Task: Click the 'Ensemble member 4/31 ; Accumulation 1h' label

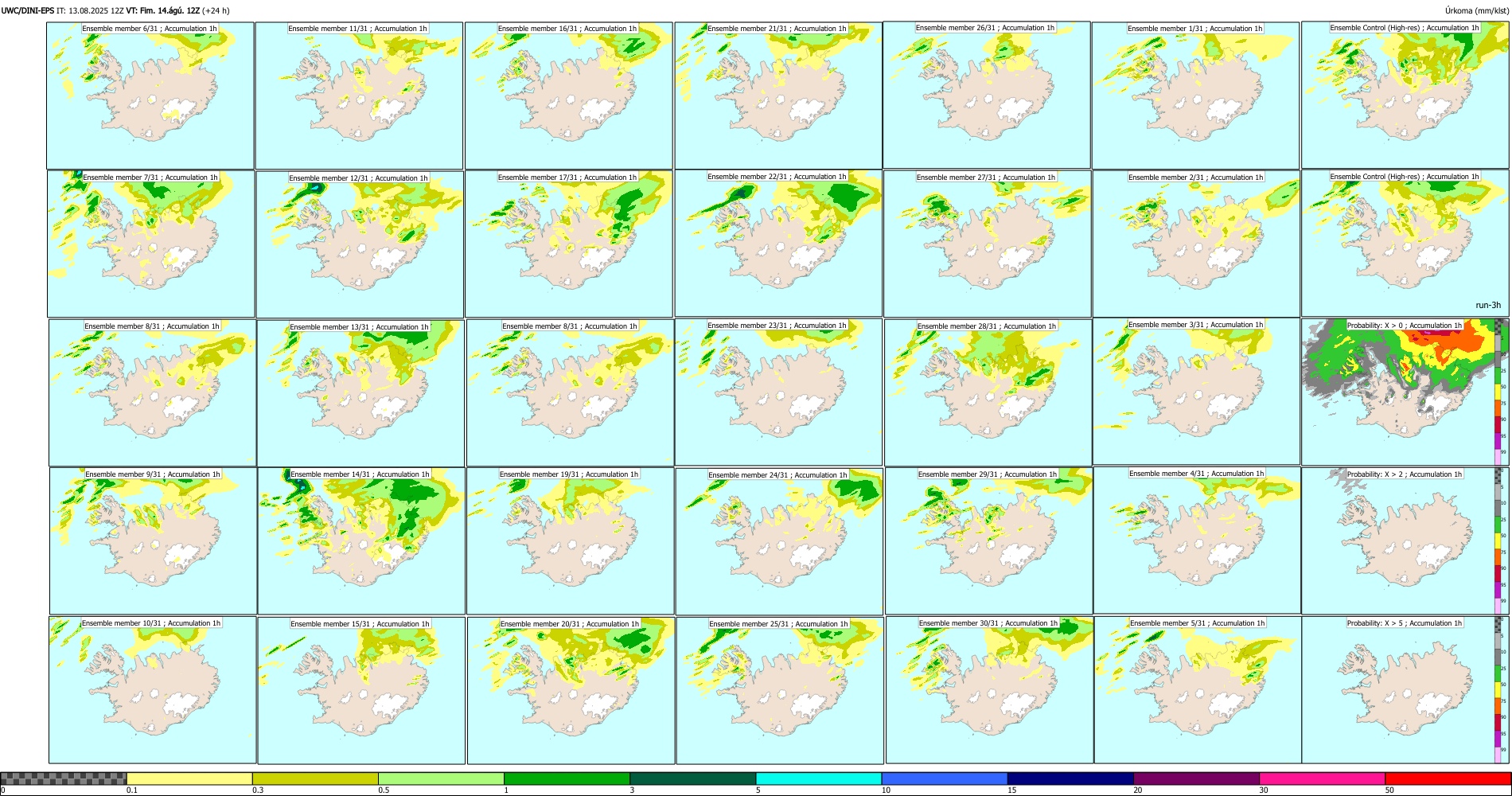Action: click(x=1197, y=474)
